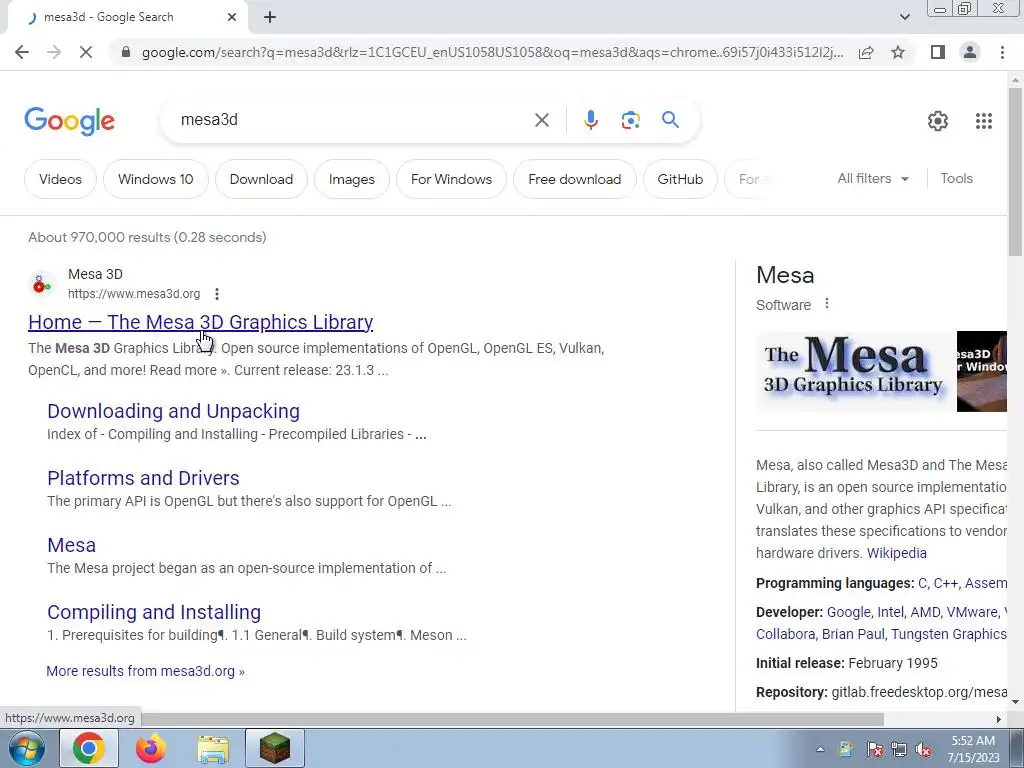The height and width of the screenshot is (768, 1024).
Task: Click the network icon in system tray
Action: point(899,750)
